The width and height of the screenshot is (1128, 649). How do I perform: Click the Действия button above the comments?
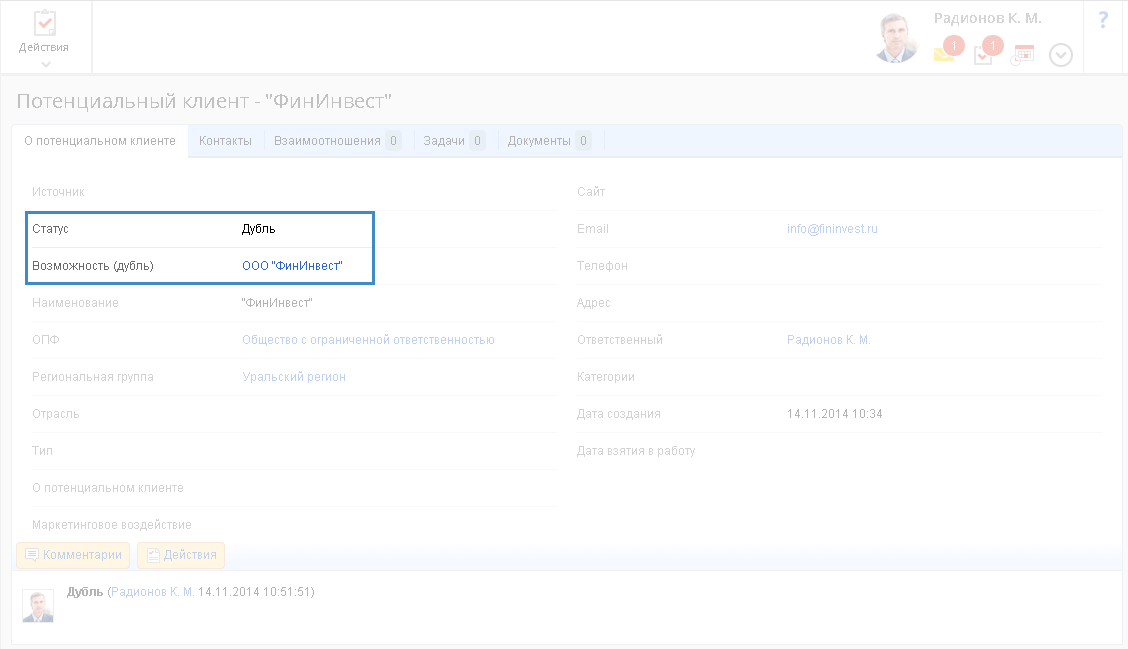click(181, 555)
